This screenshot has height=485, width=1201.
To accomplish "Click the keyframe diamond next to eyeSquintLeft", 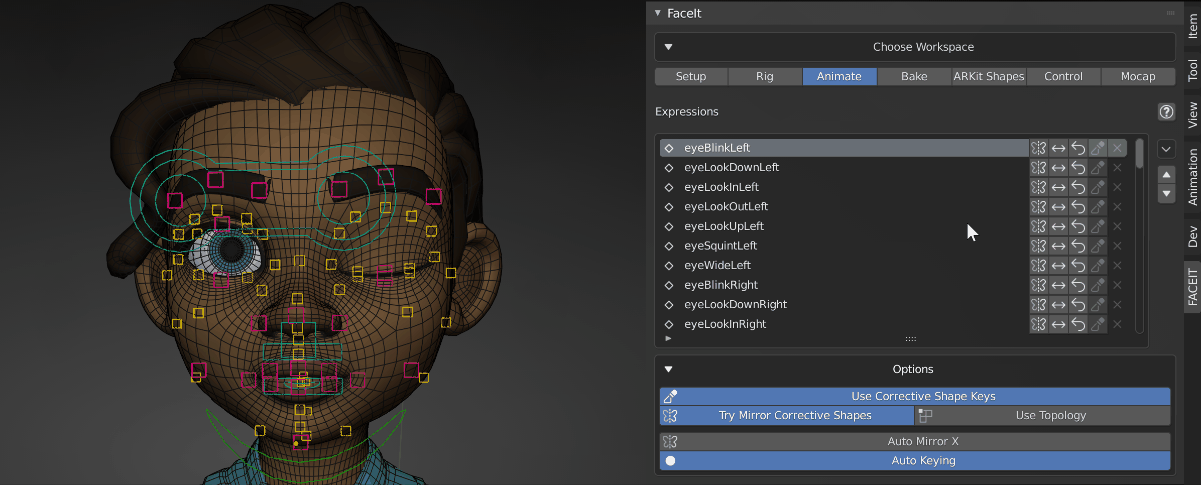I will tap(669, 246).
